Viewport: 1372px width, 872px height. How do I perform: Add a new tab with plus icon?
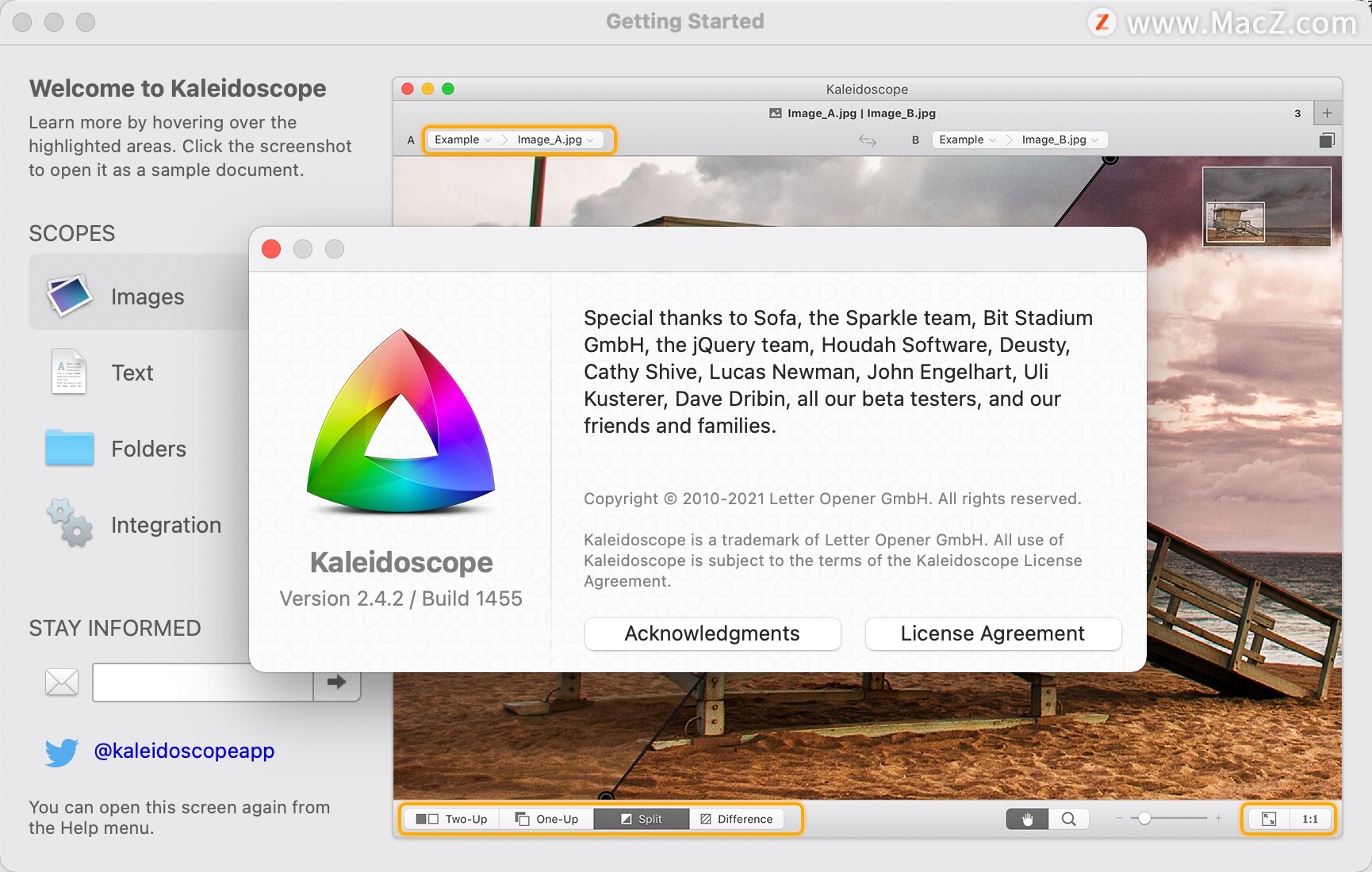(1327, 113)
